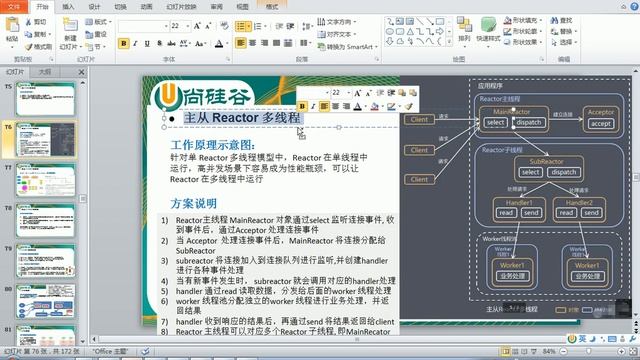Image resolution: width=640 pixels, height=360 pixels.
Task: Click the Paste (粘贴) icon
Action: (12, 25)
